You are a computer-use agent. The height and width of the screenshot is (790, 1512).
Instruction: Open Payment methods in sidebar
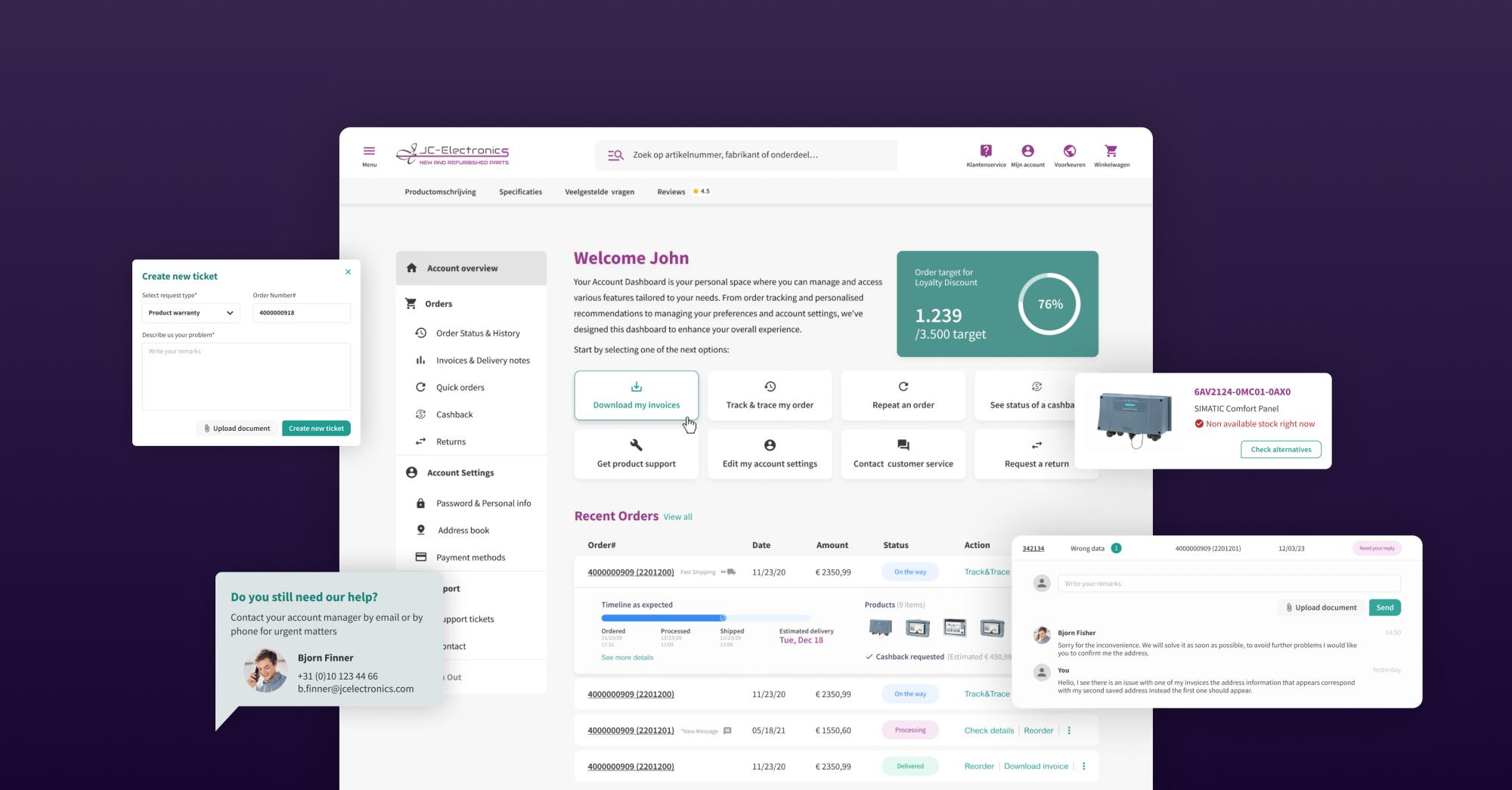[x=470, y=558]
